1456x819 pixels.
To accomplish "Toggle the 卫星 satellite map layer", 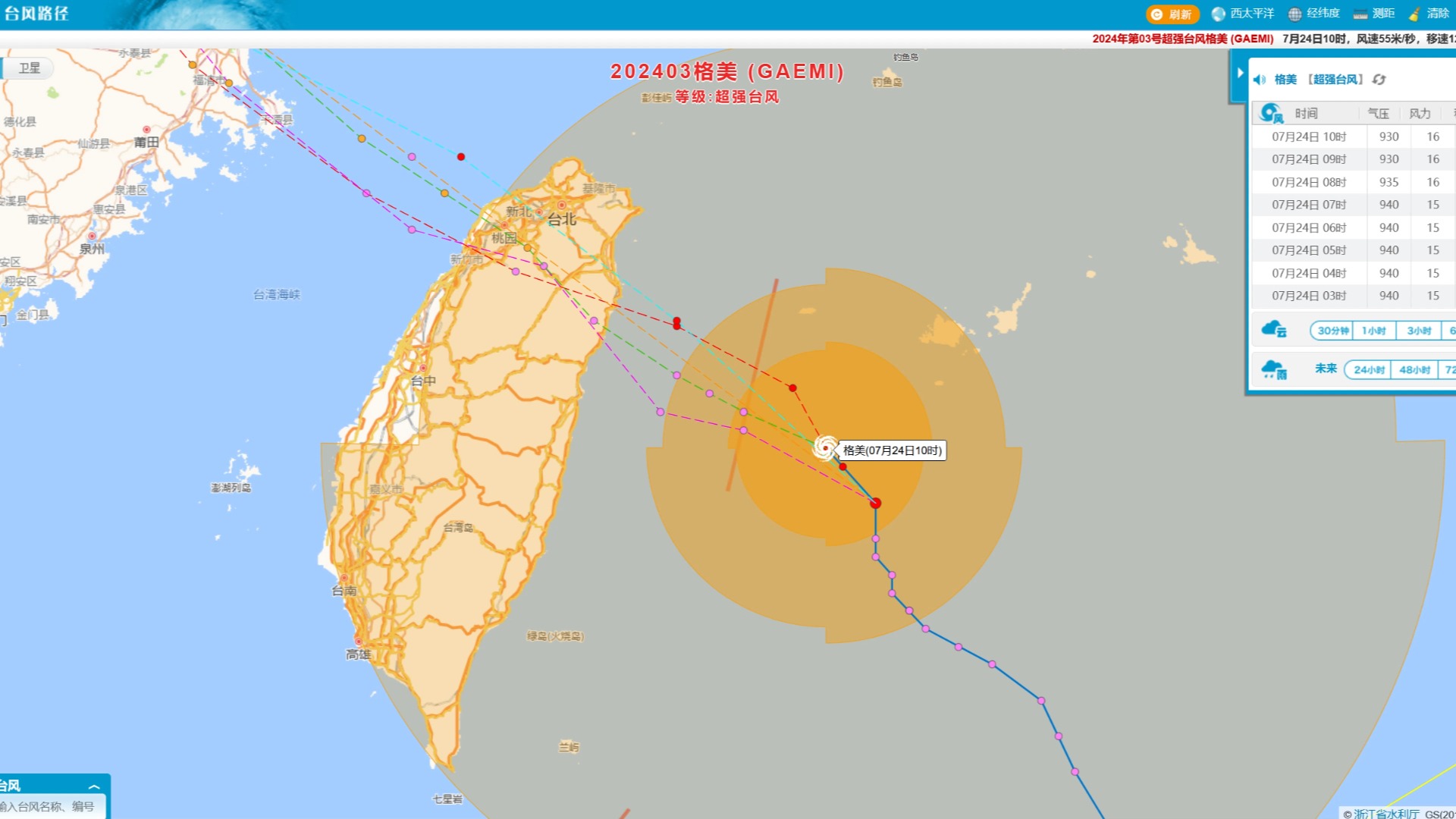I will click(30, 68).
